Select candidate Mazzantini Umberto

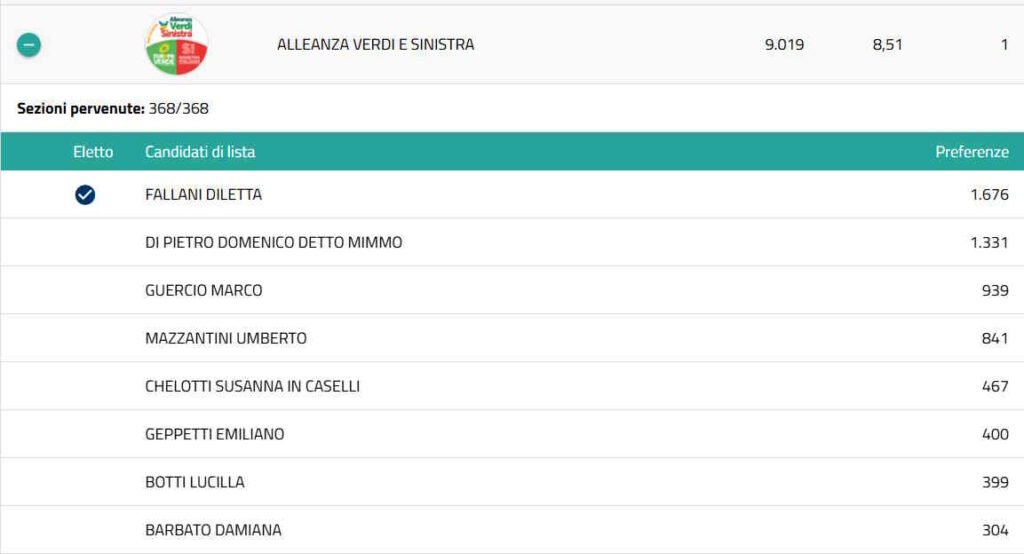[225, 339]
